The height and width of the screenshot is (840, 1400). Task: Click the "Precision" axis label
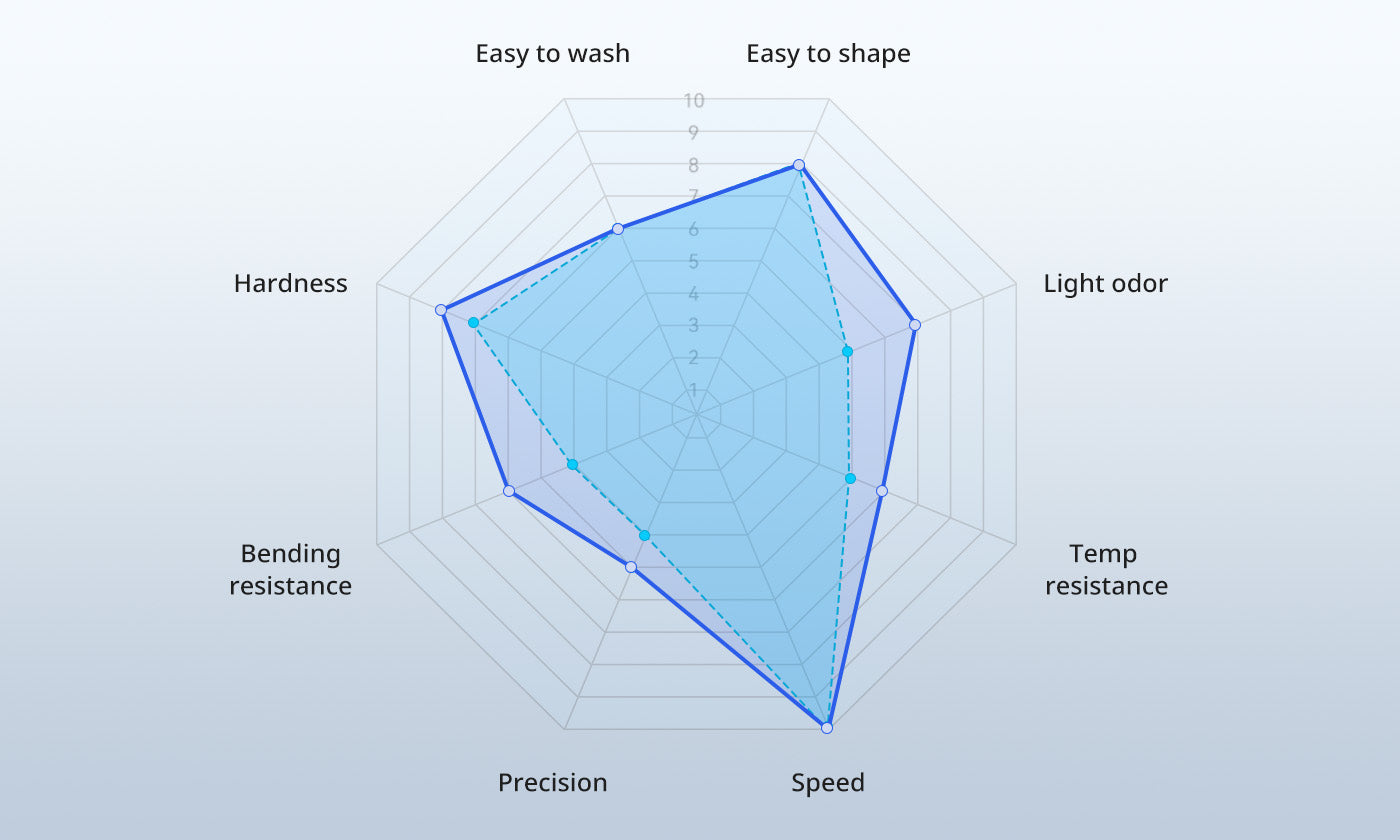(552, 782)
